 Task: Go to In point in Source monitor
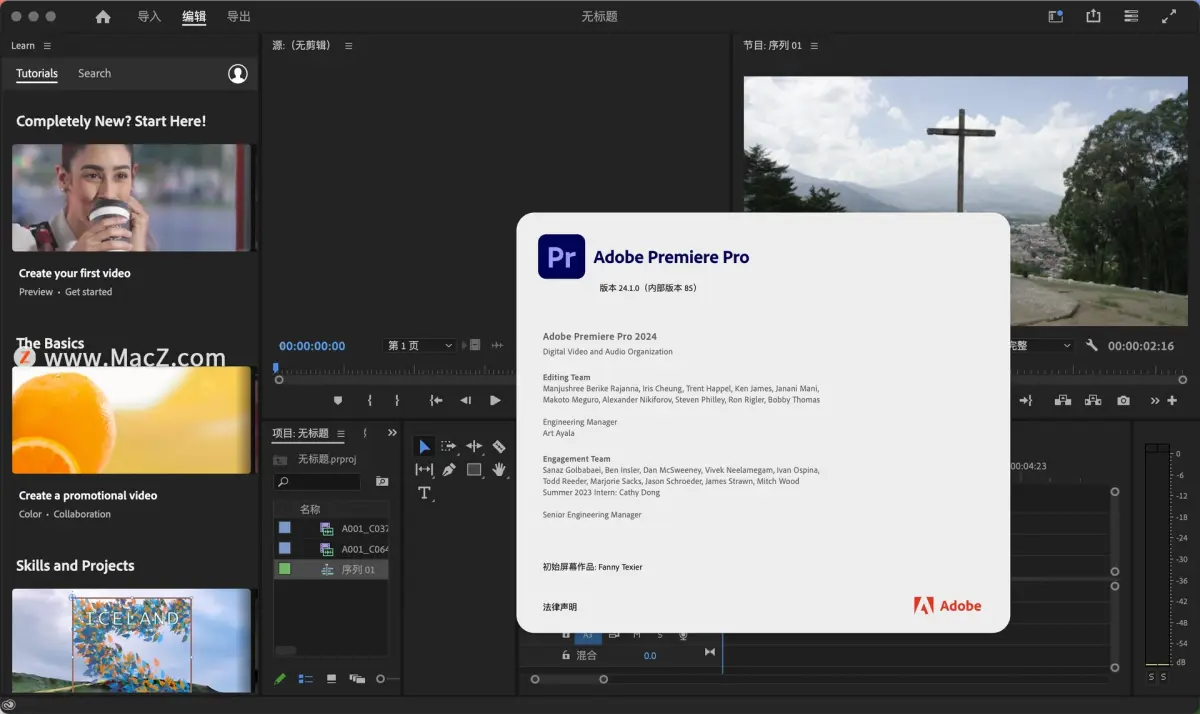(436, 400)
